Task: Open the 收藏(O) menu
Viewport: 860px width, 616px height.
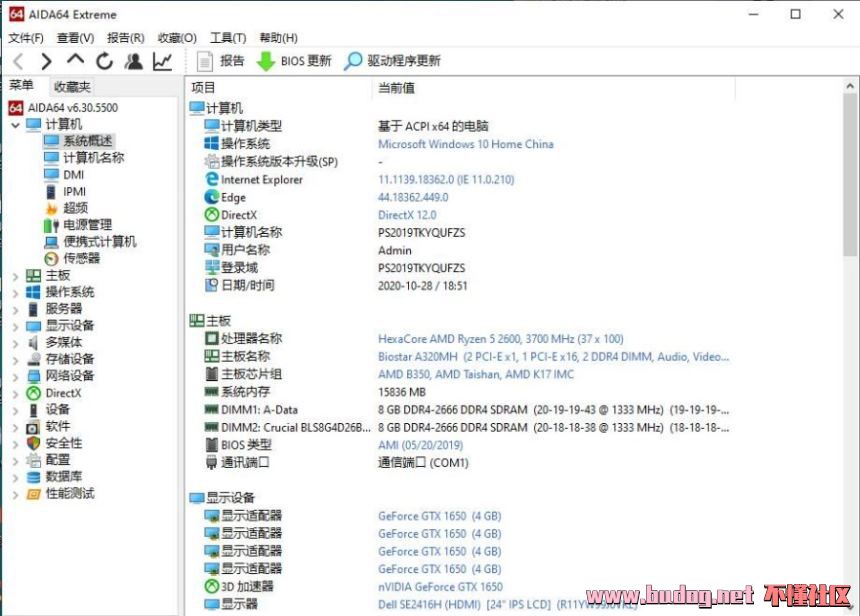Action: coord(177,38)
